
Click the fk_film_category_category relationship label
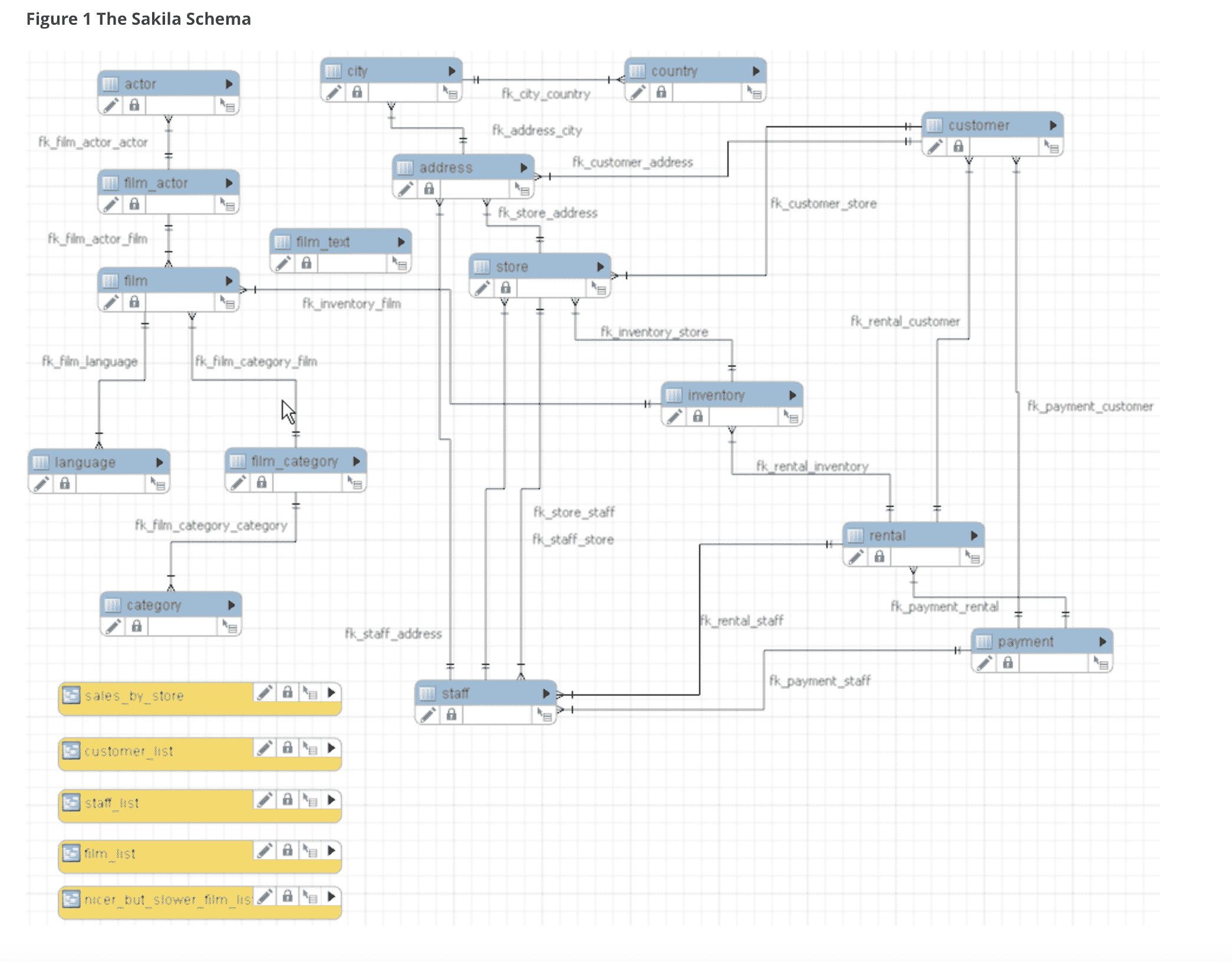211,526
